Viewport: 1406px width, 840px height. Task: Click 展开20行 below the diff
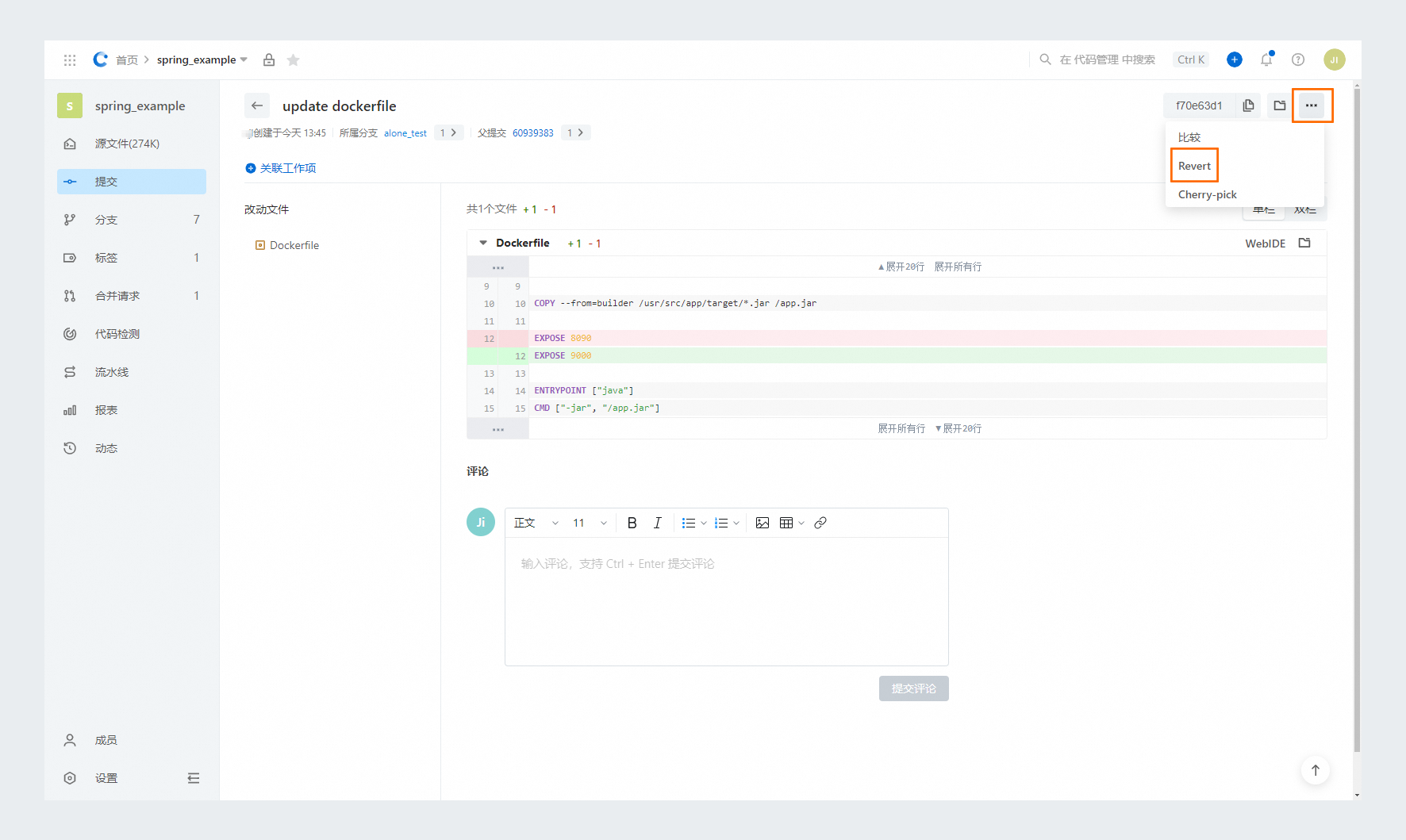[x=958, y=429]
